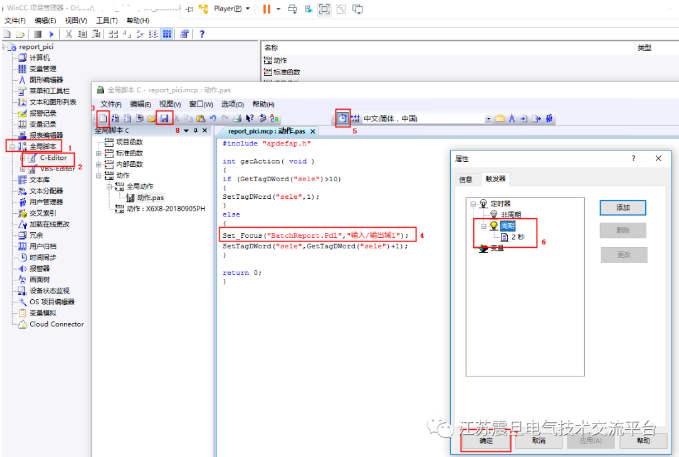Click the print icon in Global Script toolbar
The image size is (679, 457).
[x=237, y=118]
